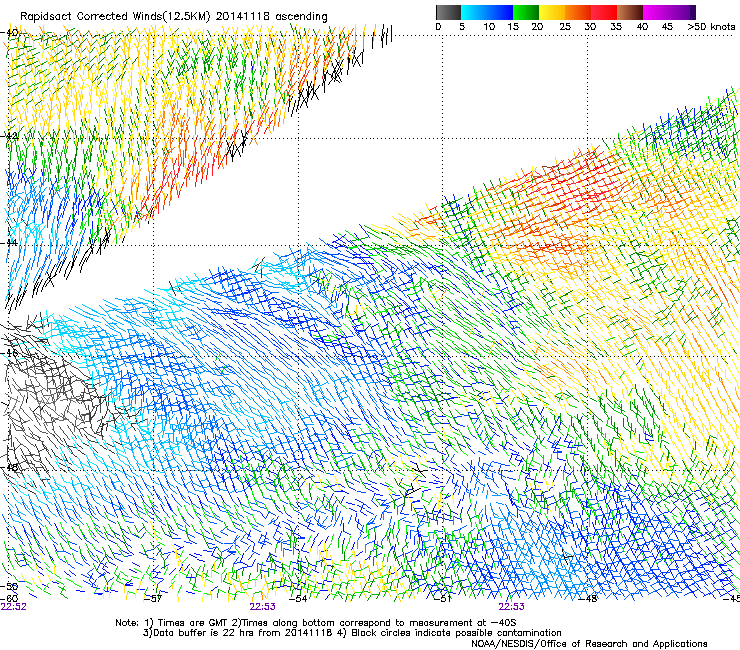Click the -54 longitude axis label
Image resolution: width=740 pixels, height=650 pixels.
click(298, 599)
